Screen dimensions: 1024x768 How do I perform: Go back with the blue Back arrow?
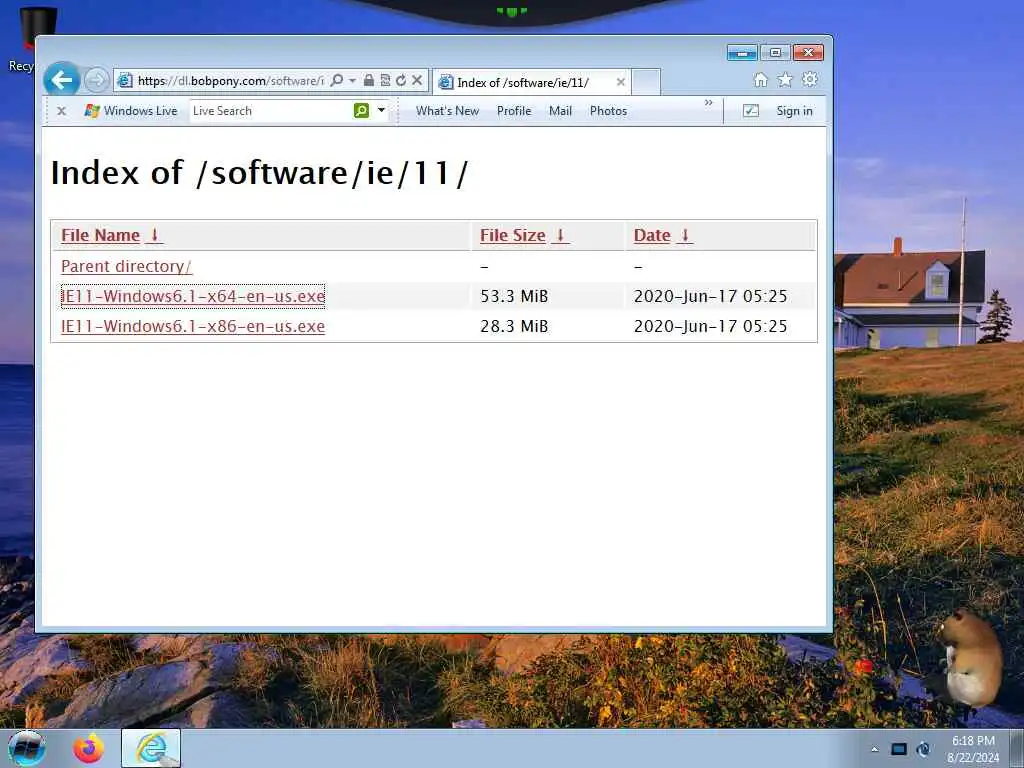point(61,80)
